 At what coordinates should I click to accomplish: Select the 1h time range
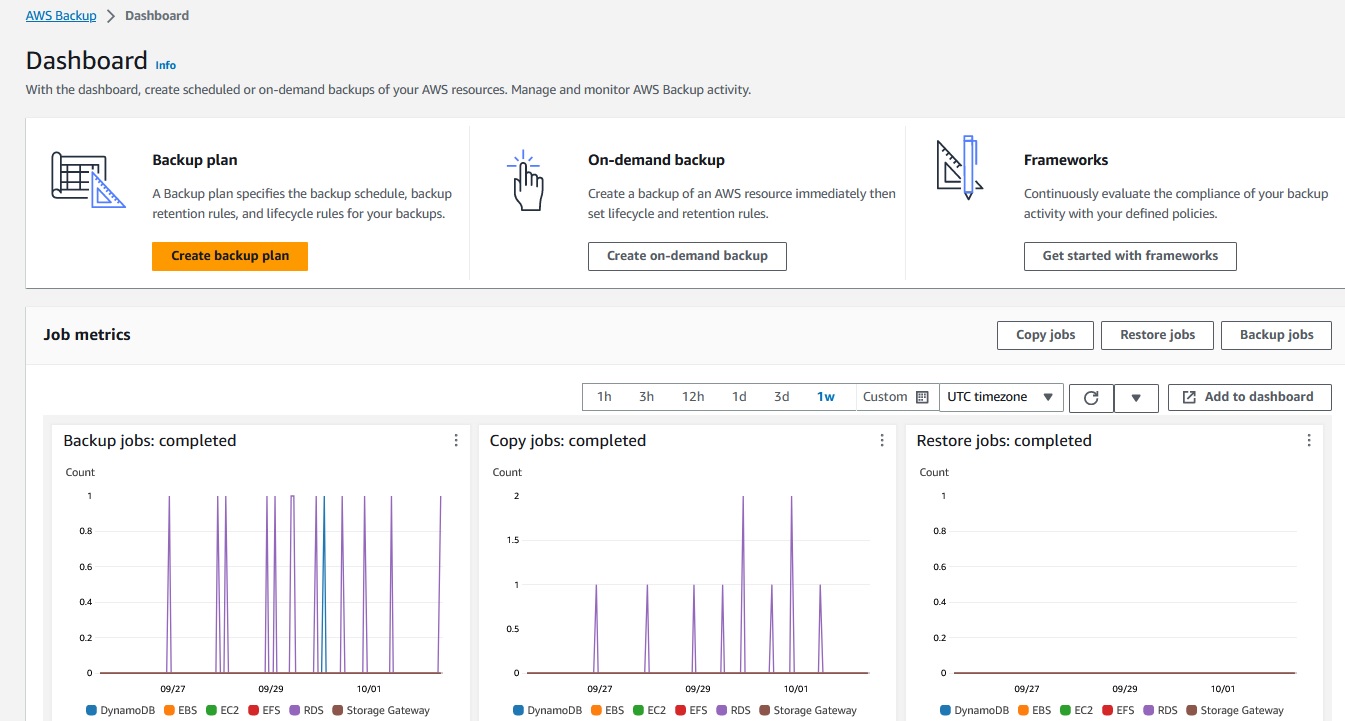point(604,397)
